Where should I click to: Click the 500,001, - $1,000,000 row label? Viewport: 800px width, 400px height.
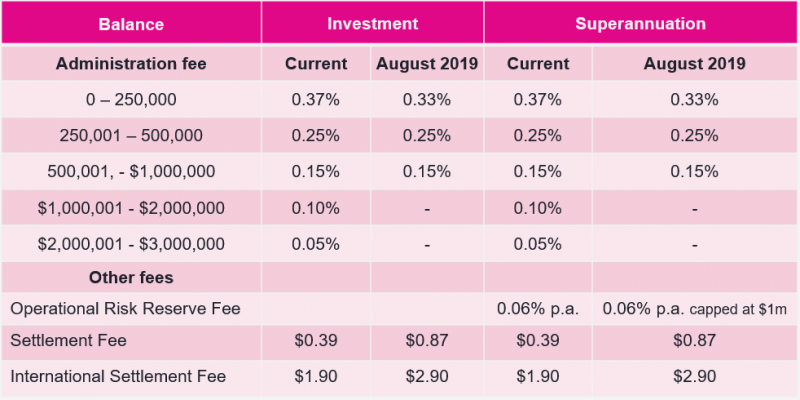pyautogui.click(x=131, y=171)
